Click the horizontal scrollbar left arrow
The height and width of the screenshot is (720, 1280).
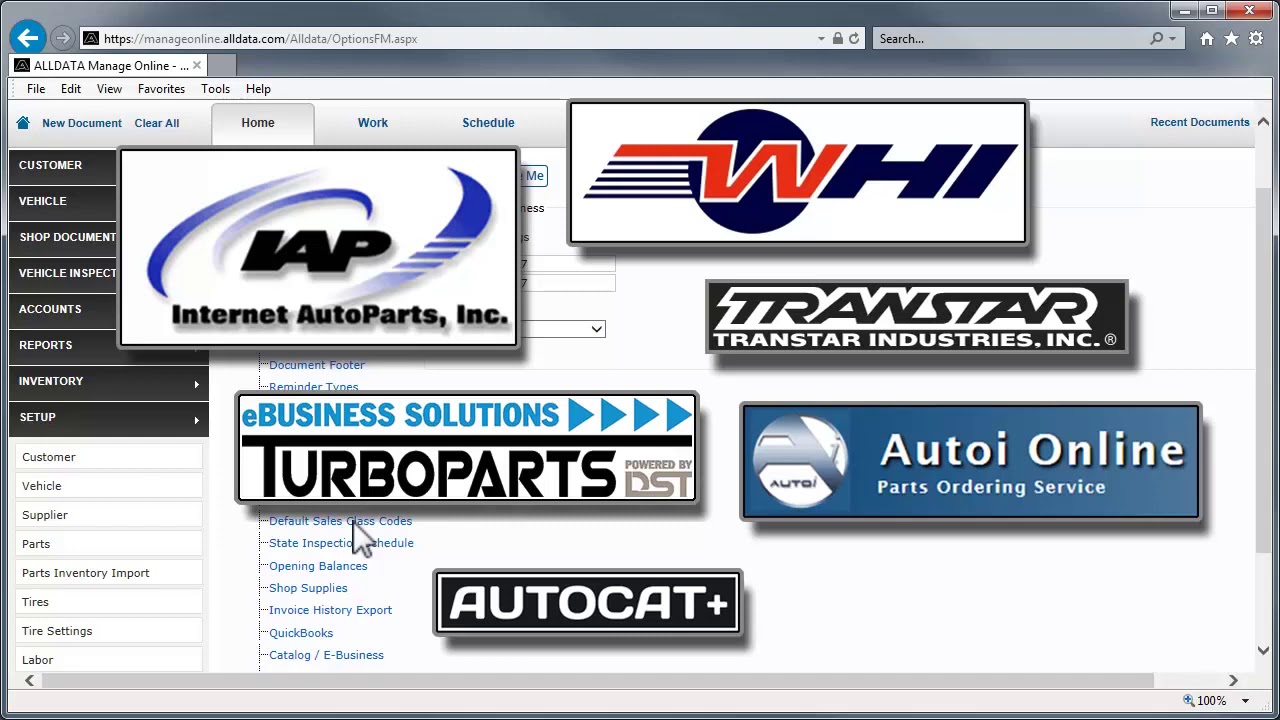[x=29, y=680]
